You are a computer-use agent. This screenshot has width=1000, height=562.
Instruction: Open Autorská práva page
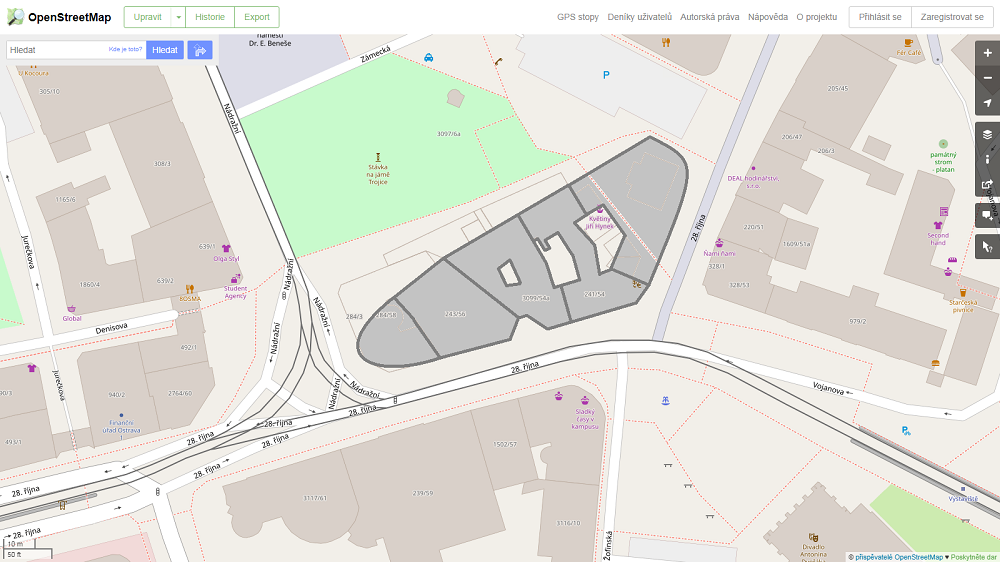click(710, 17)
